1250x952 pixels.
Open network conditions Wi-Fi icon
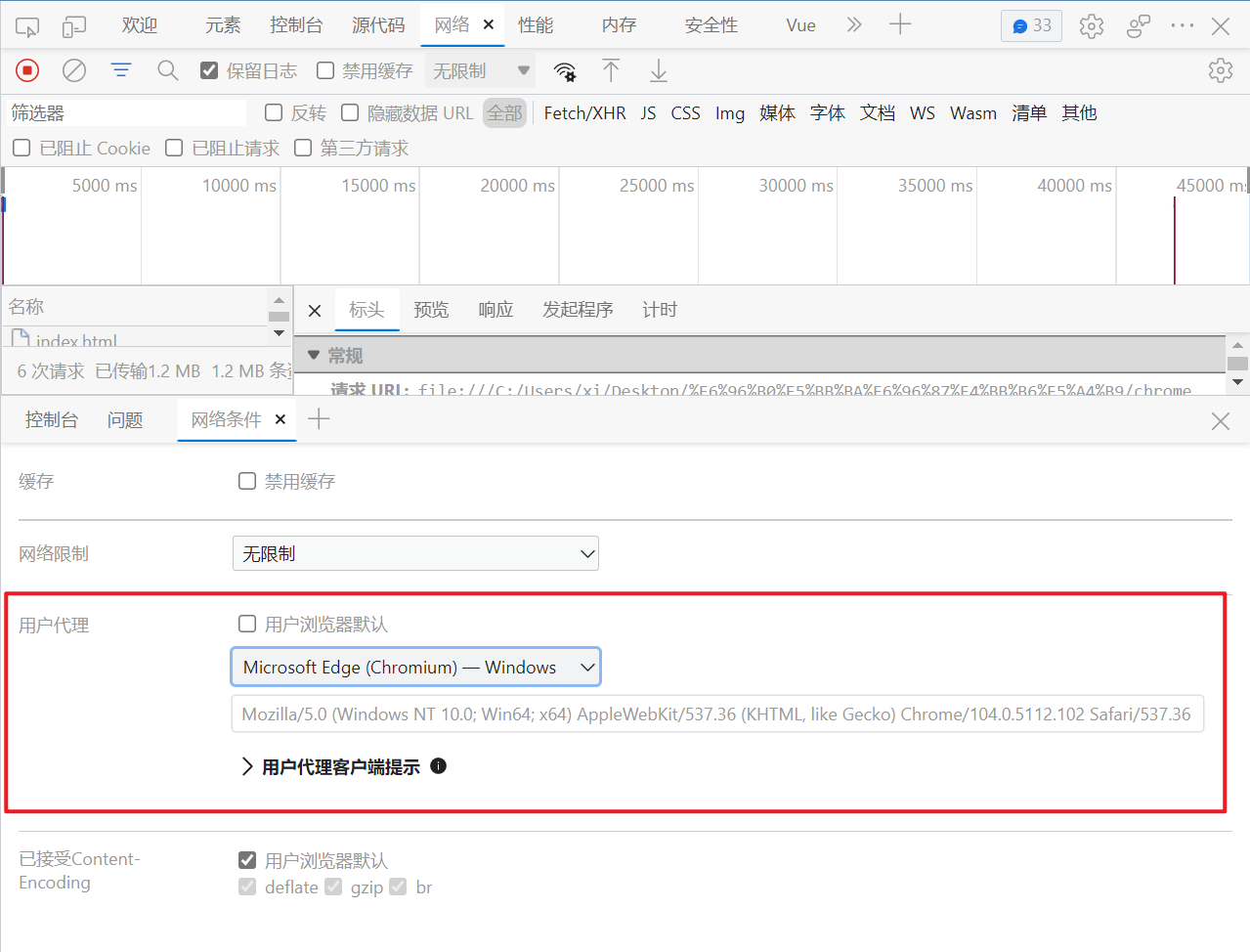point(565,70)
